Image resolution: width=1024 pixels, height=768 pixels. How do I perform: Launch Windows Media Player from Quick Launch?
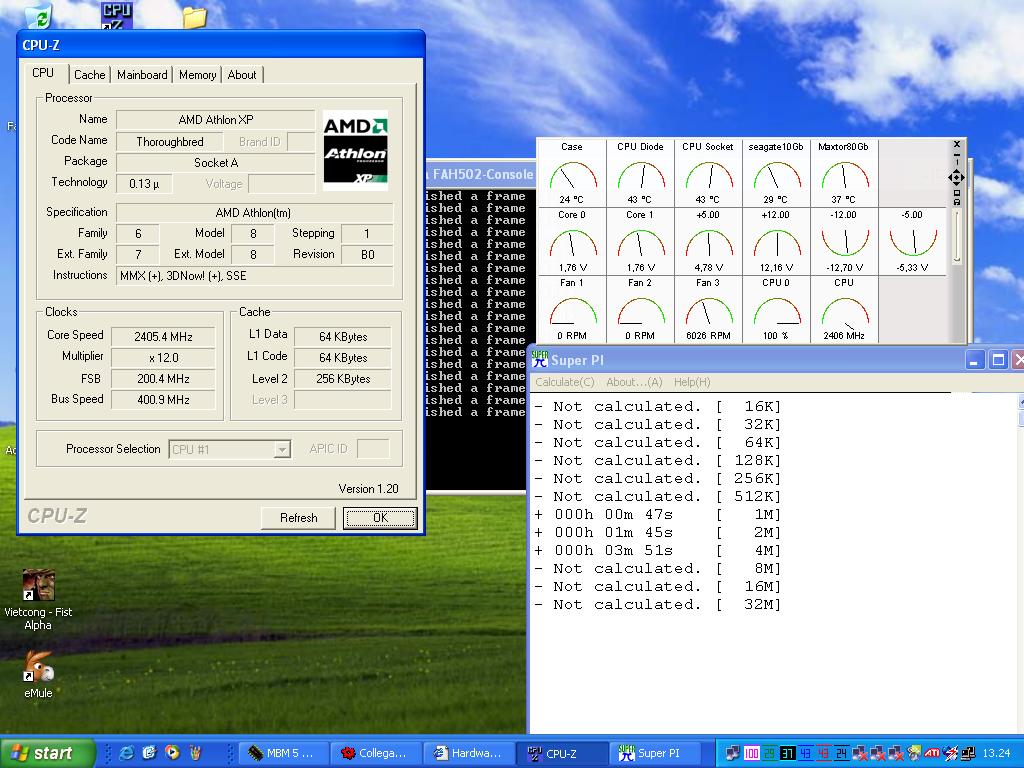172,753
